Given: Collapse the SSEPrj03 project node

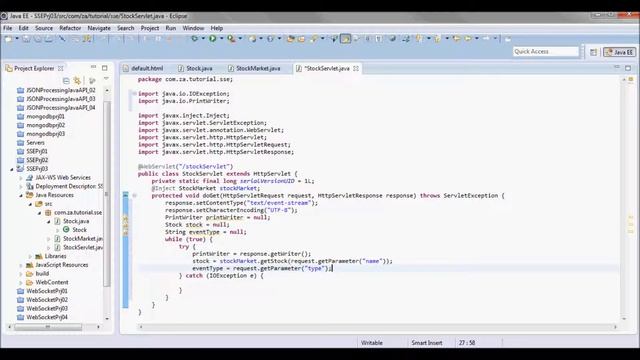Looking at the screenshot, I should tap(12, 169).
